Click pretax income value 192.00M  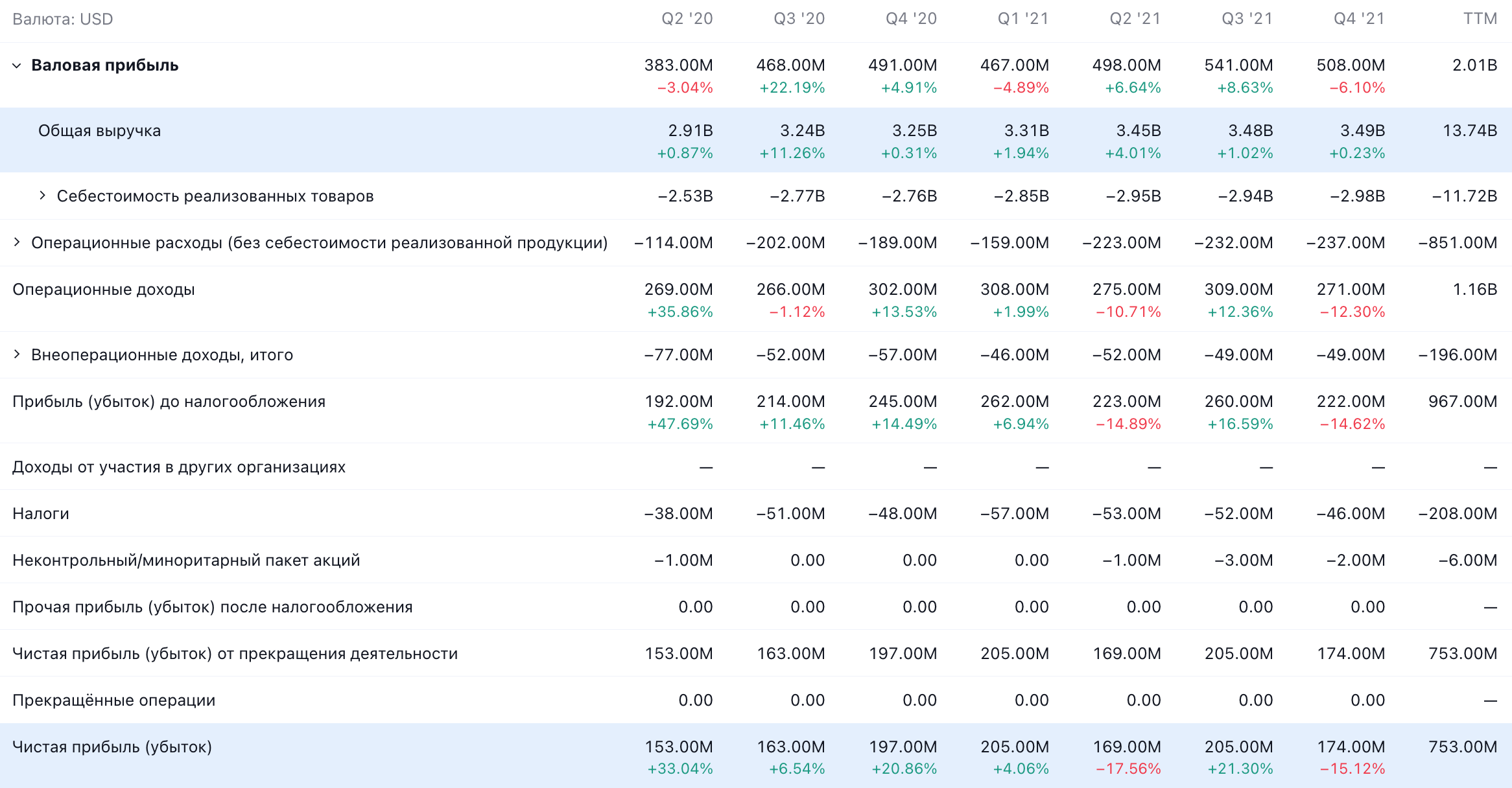[x=678, y=402]
